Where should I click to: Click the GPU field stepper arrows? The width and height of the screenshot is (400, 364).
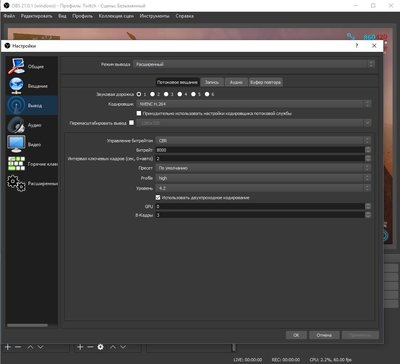[x=368, y=206]
